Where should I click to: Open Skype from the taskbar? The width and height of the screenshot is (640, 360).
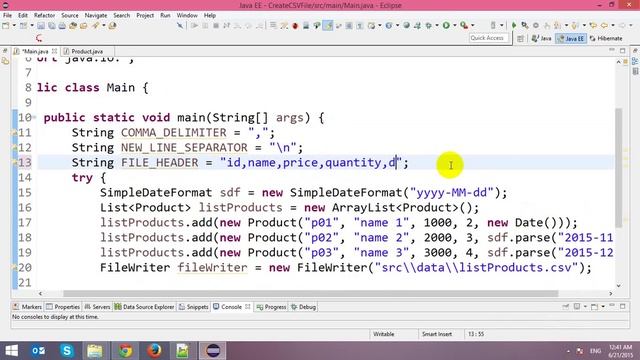click(67, 351)
